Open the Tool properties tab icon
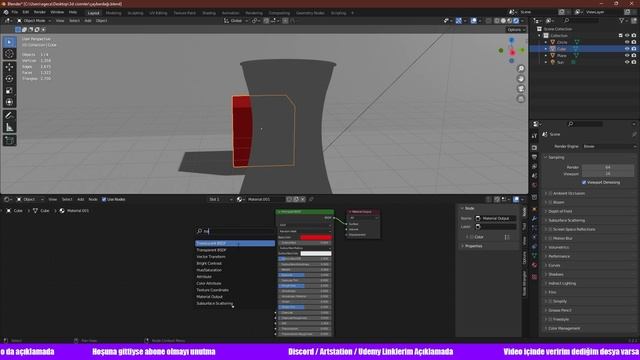This screenshot has width=640, height=360. 534,136
